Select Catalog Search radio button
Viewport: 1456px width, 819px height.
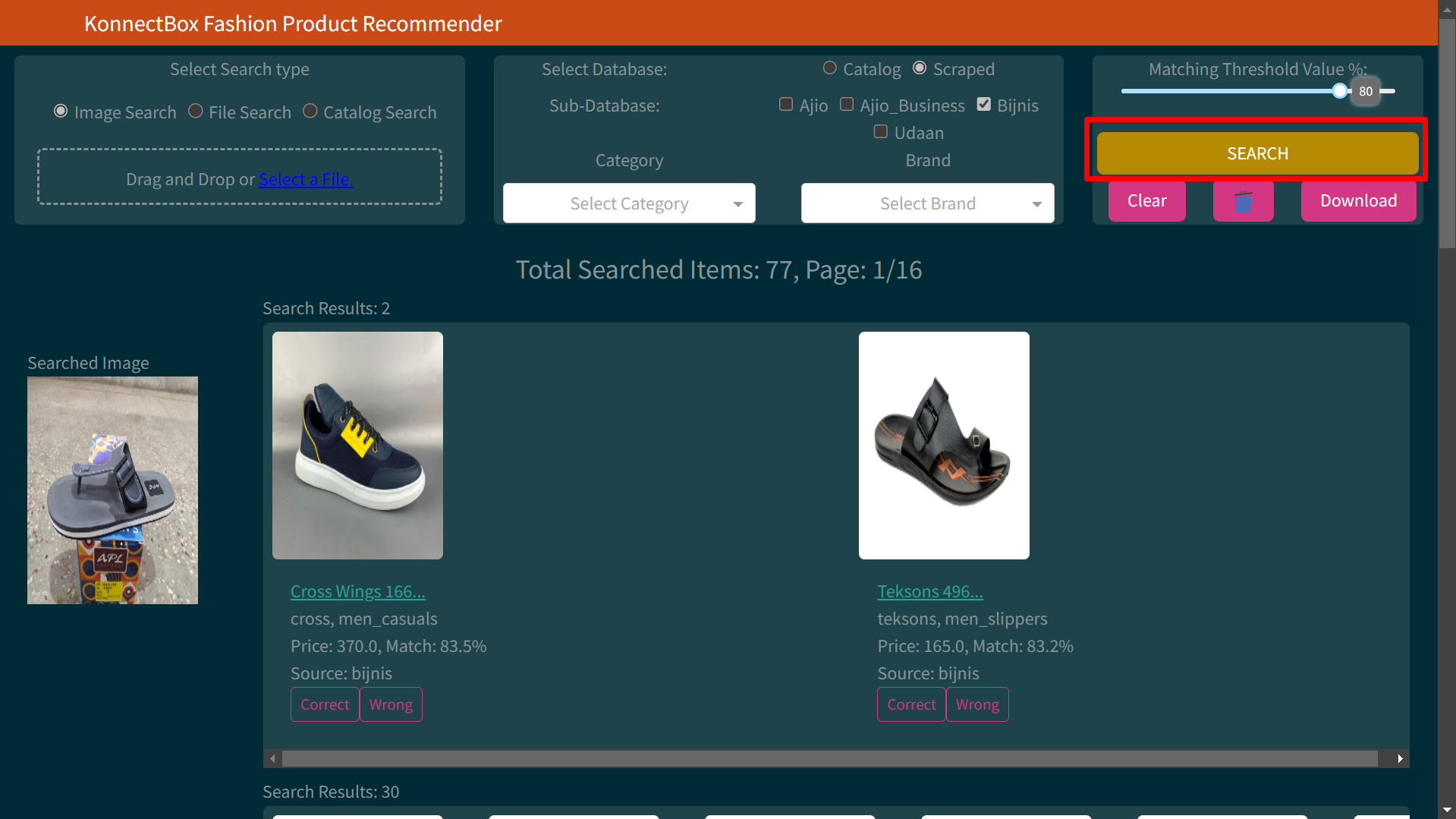point(310,112)
